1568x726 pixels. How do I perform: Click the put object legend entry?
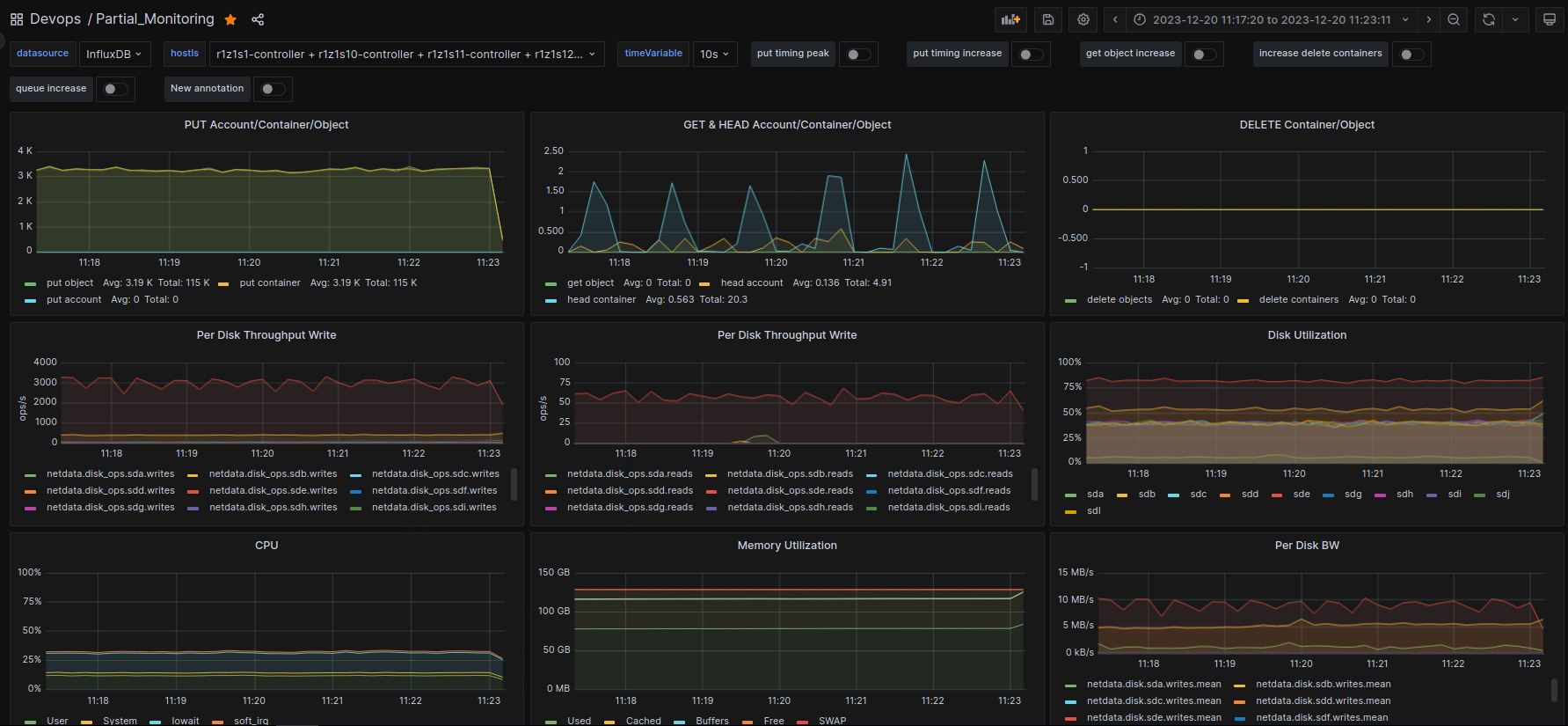(x=69, y=283)
